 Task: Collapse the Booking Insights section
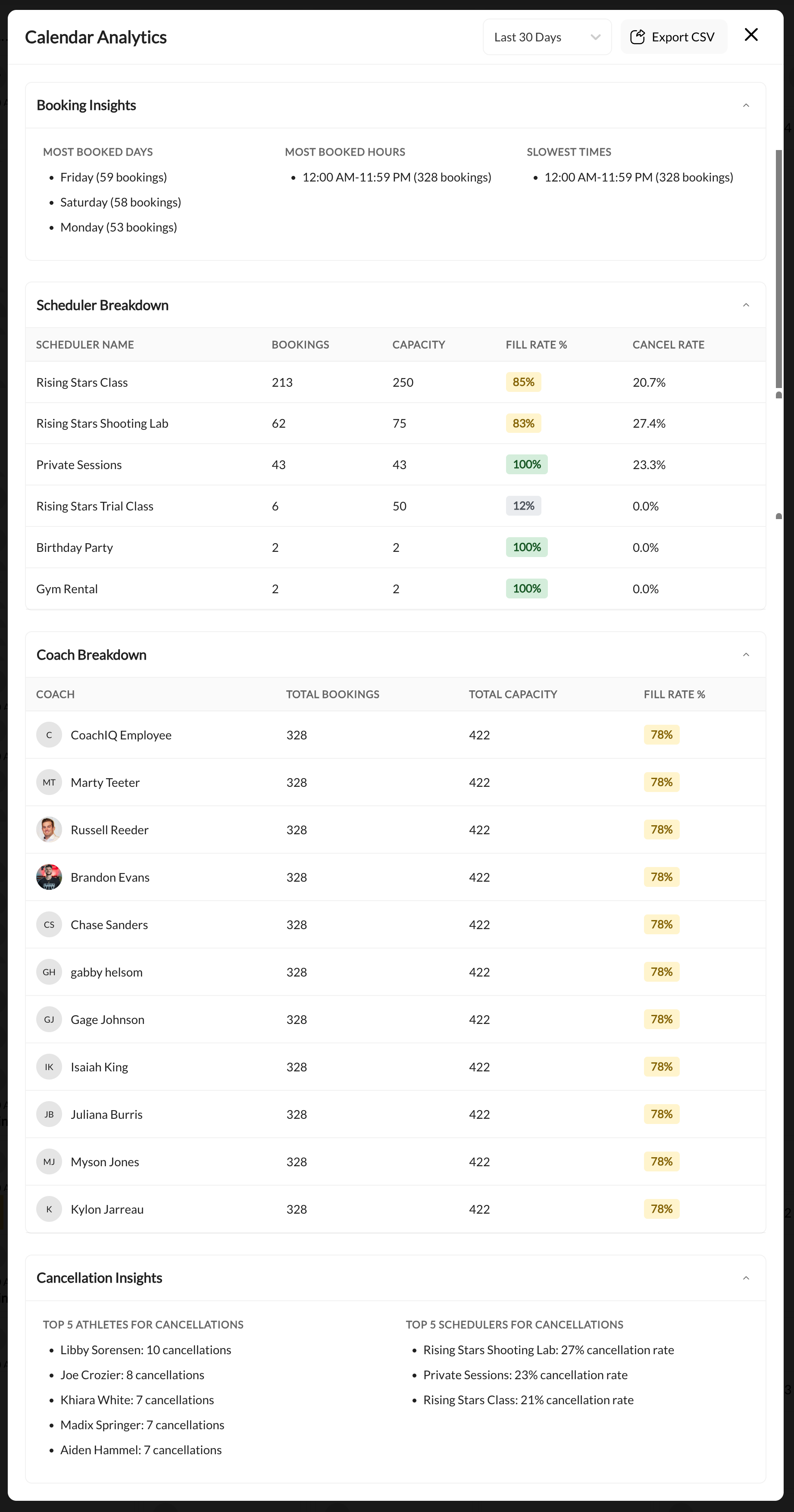coord(746,105)
